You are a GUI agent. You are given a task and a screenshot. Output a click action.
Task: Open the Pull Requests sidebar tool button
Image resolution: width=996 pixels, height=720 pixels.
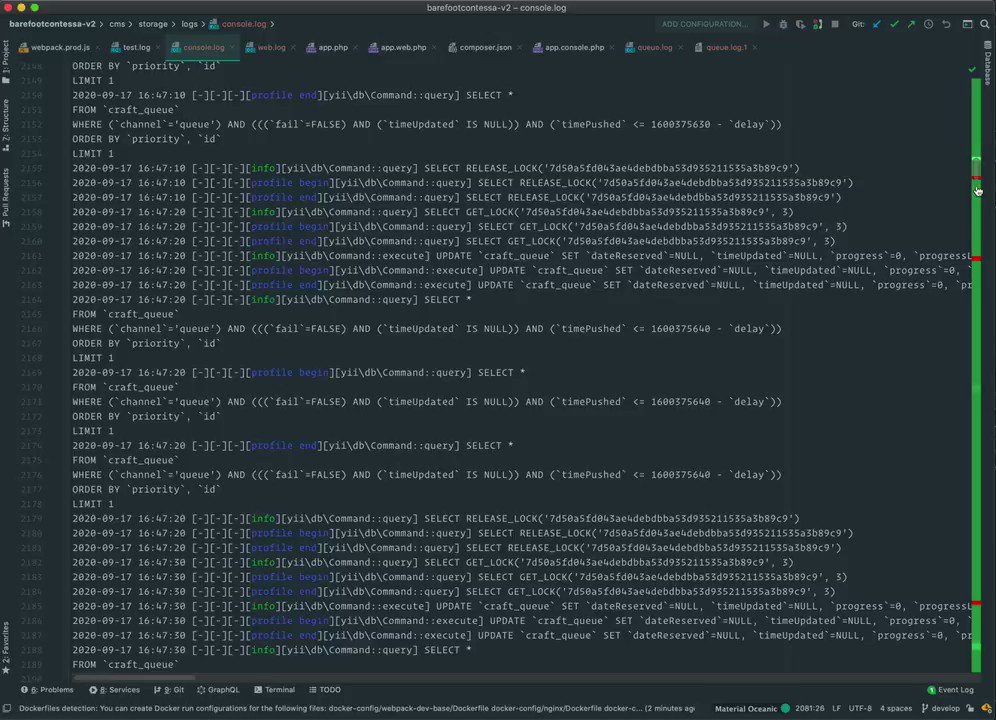(6, 198)
